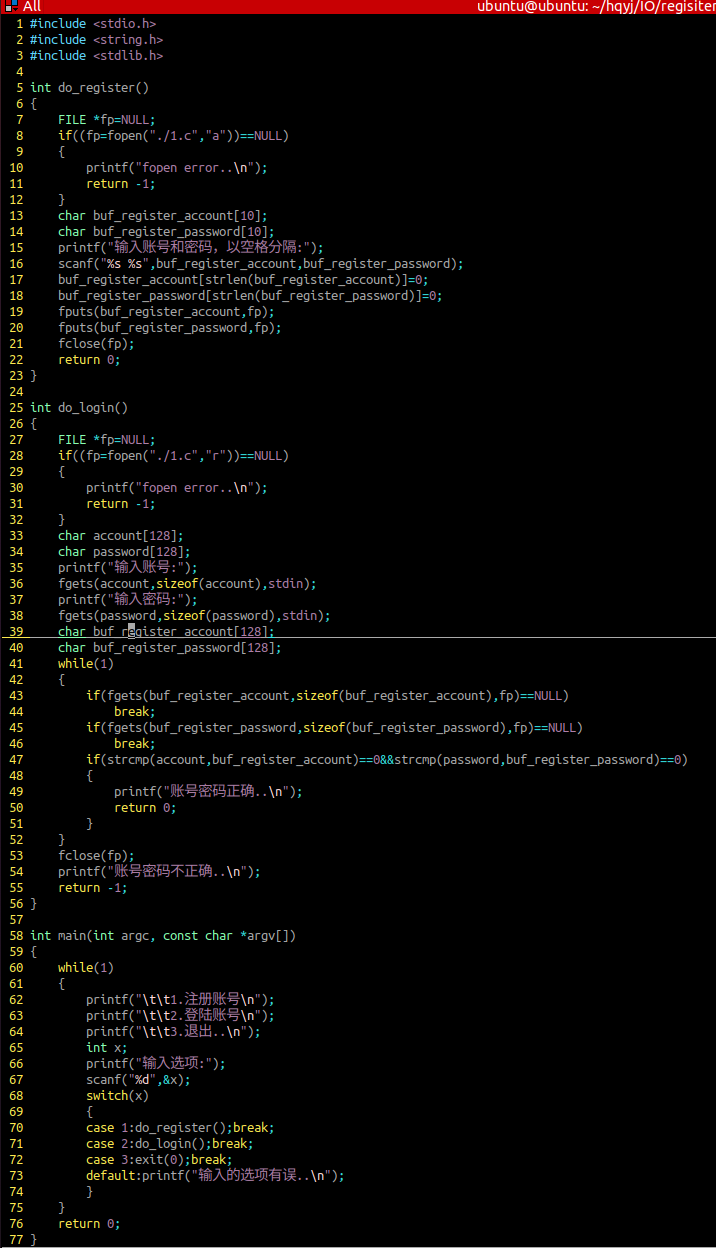The width and height of the screenshot is (716, 1248).
Task: Click 'char buf_register_password[128];' on line 40
Action: click(x=170, y=648)
